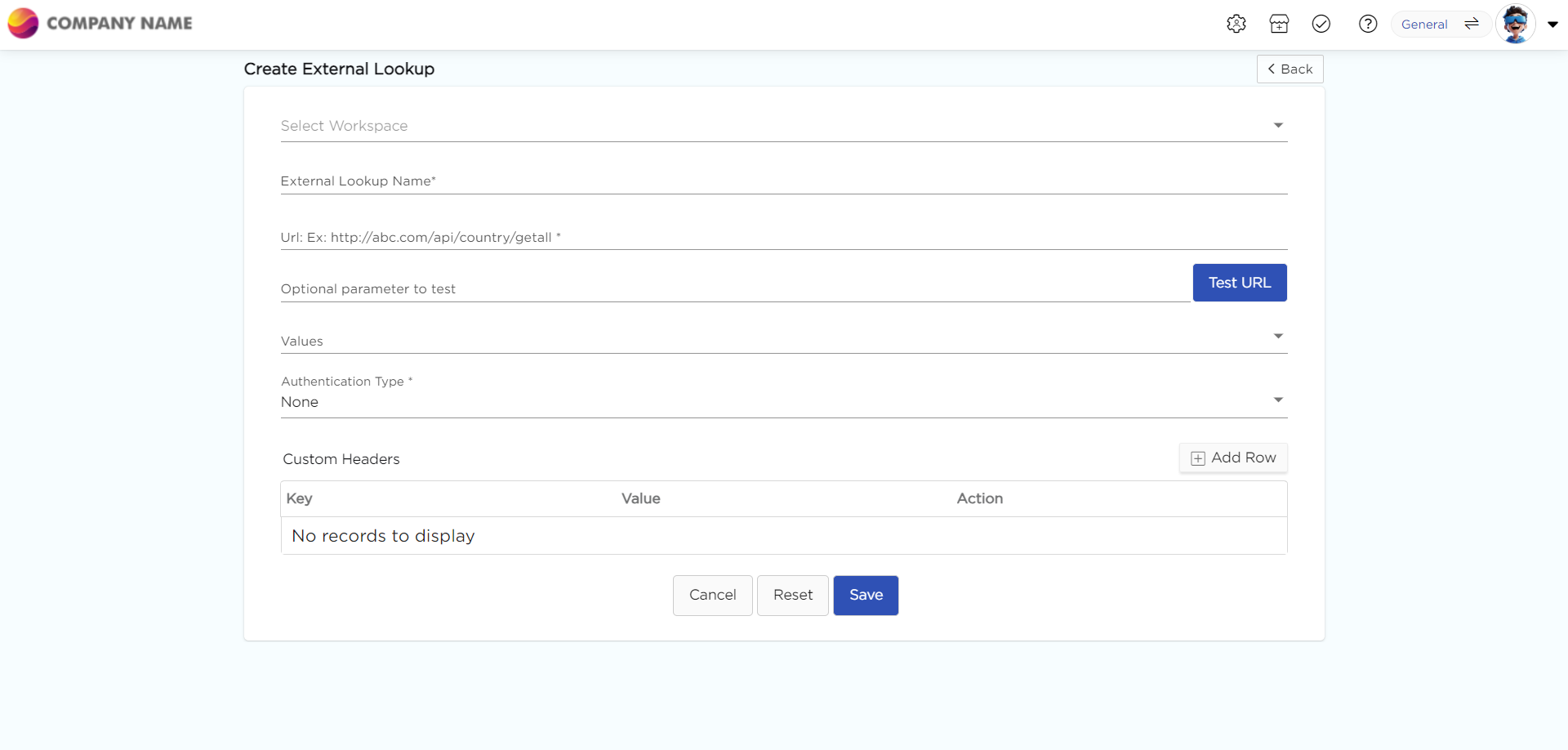
Task: Click the store marketplace icon
Action: [x=1279, y=24]
